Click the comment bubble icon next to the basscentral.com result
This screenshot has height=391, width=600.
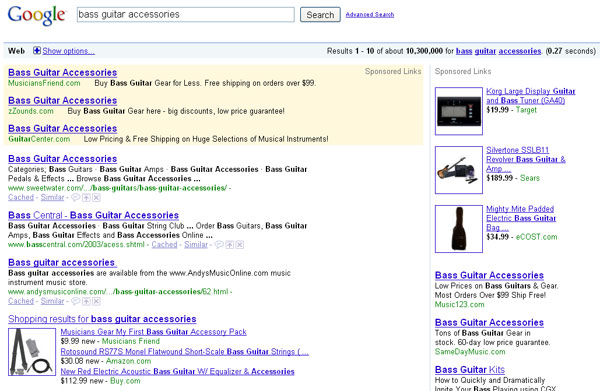(x=219, y=244)
